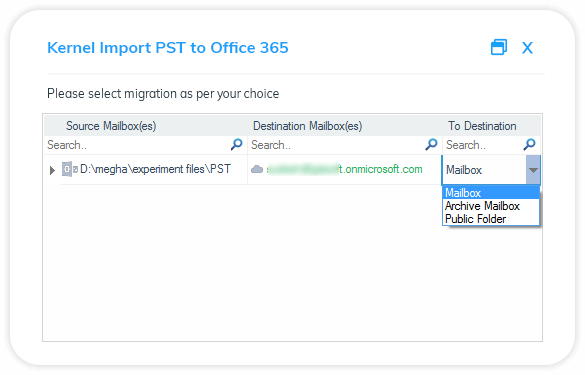The image size is (585, 375).
Task: Click the restore window icon in title
Action: 499,47
